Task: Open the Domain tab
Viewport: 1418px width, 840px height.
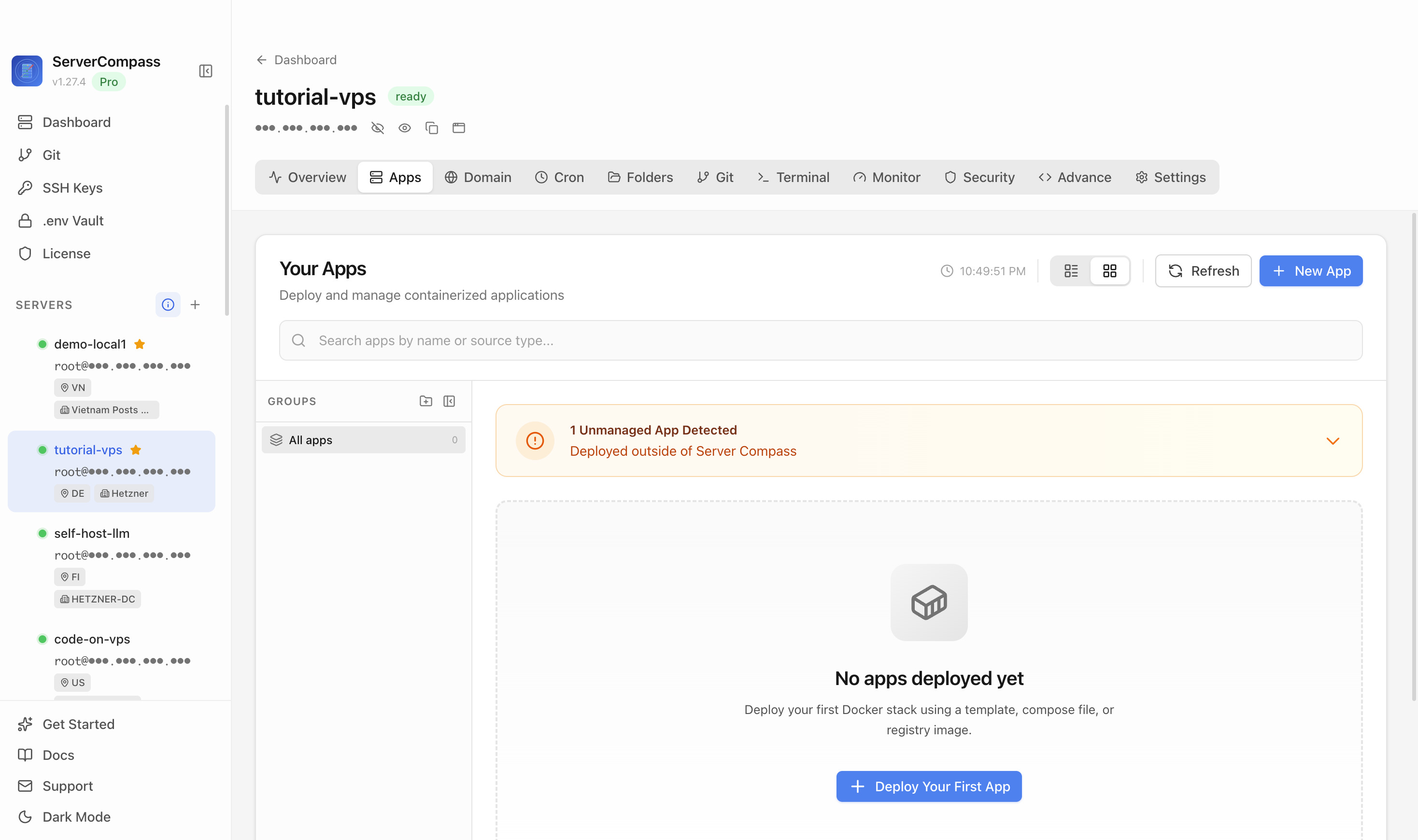Action: coord(478,177)
